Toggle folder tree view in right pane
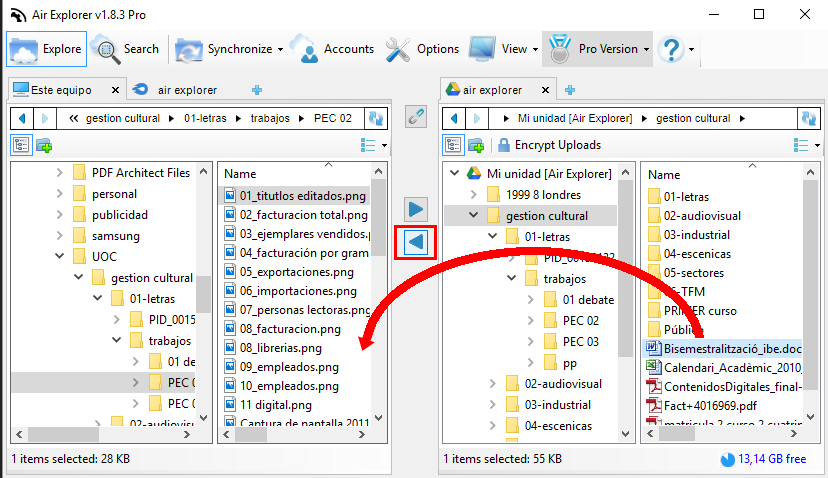This screenshot has height=478, width=828. (x=454, y=145)
